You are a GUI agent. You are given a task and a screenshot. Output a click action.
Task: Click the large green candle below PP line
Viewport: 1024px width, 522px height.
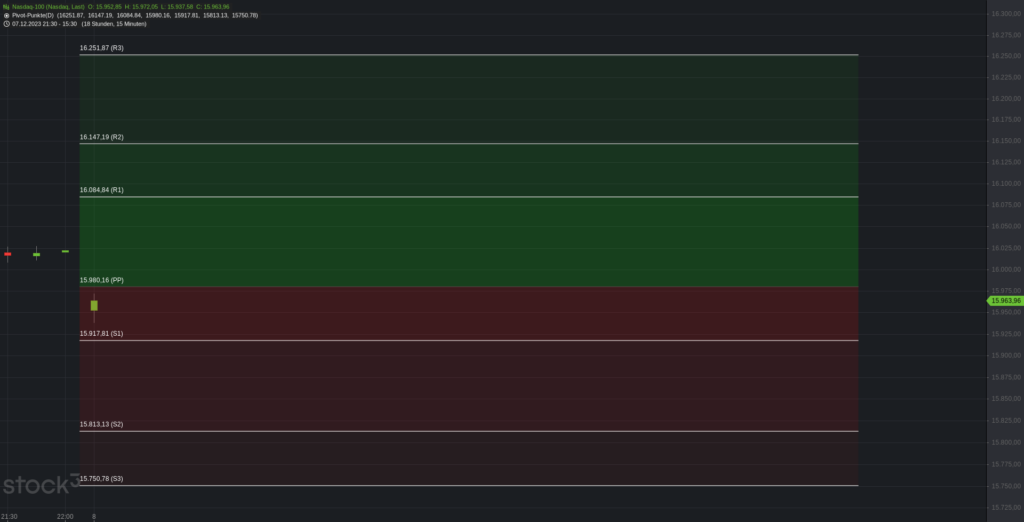94,306
